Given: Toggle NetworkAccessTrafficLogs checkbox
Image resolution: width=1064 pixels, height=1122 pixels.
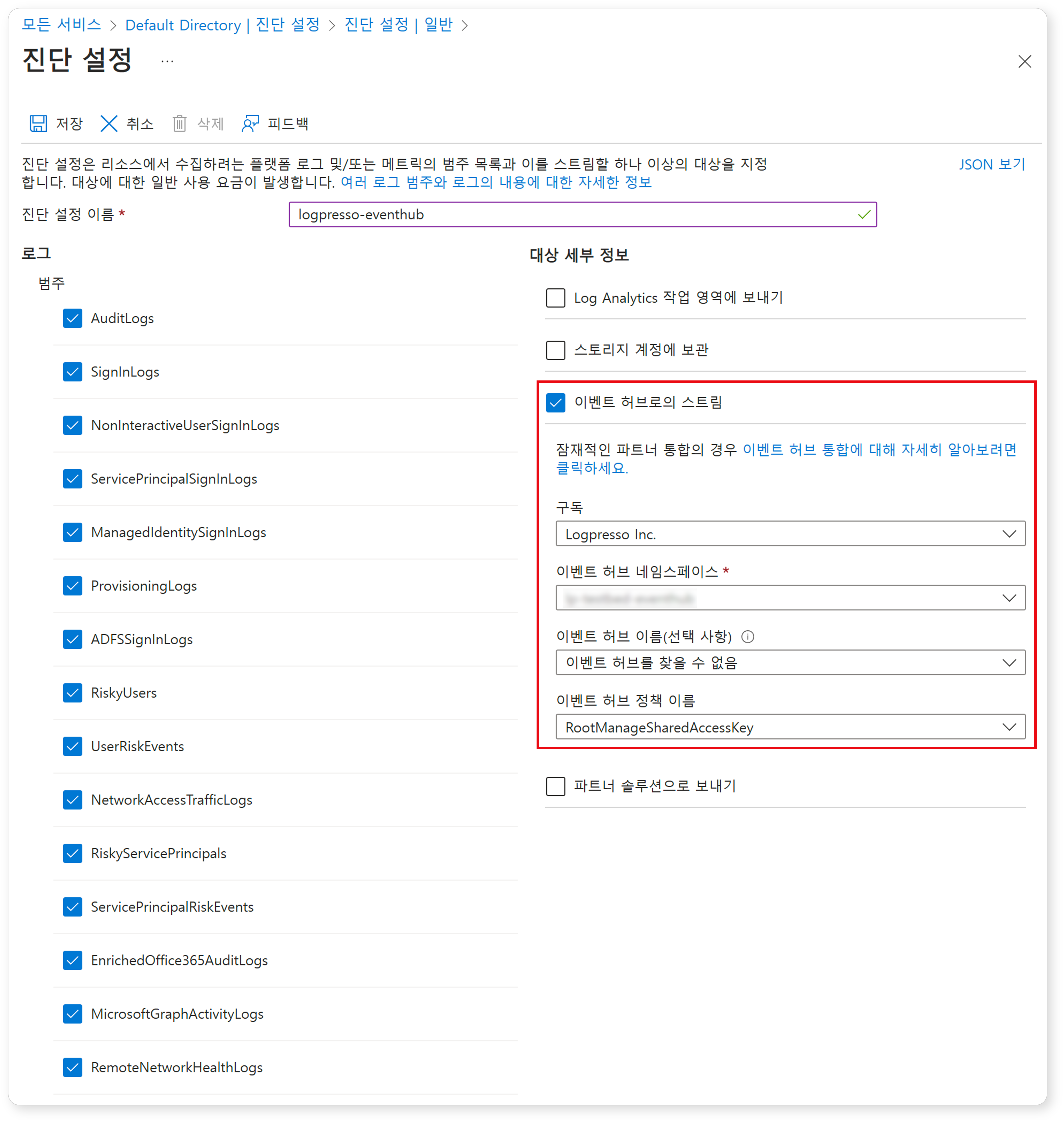Looking at the screenshot, I should [x=73, y=800].
